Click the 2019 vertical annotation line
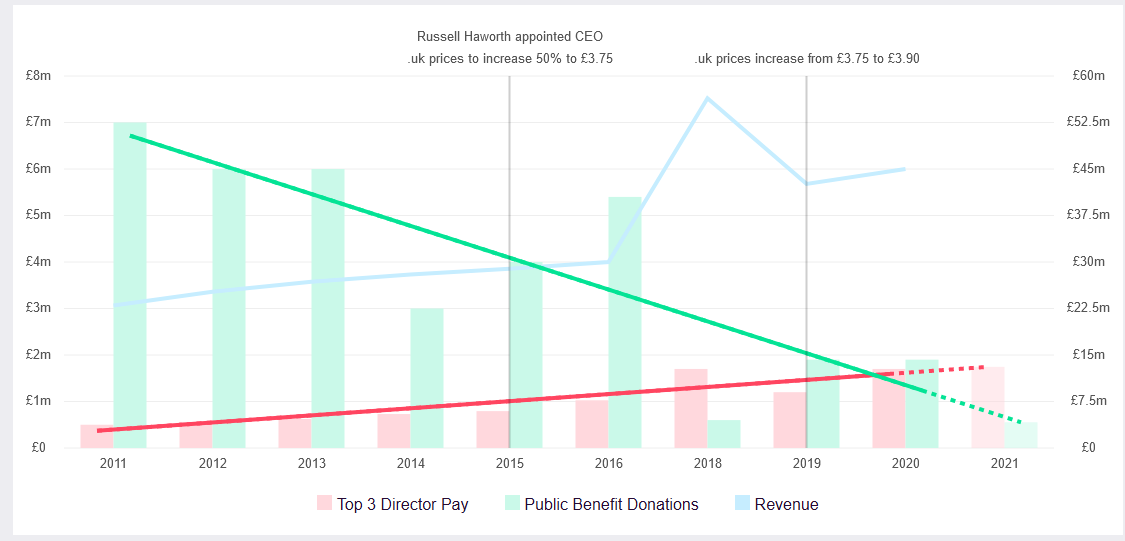The width and height of the screenshot is (1125, 541). coord(806,262)
